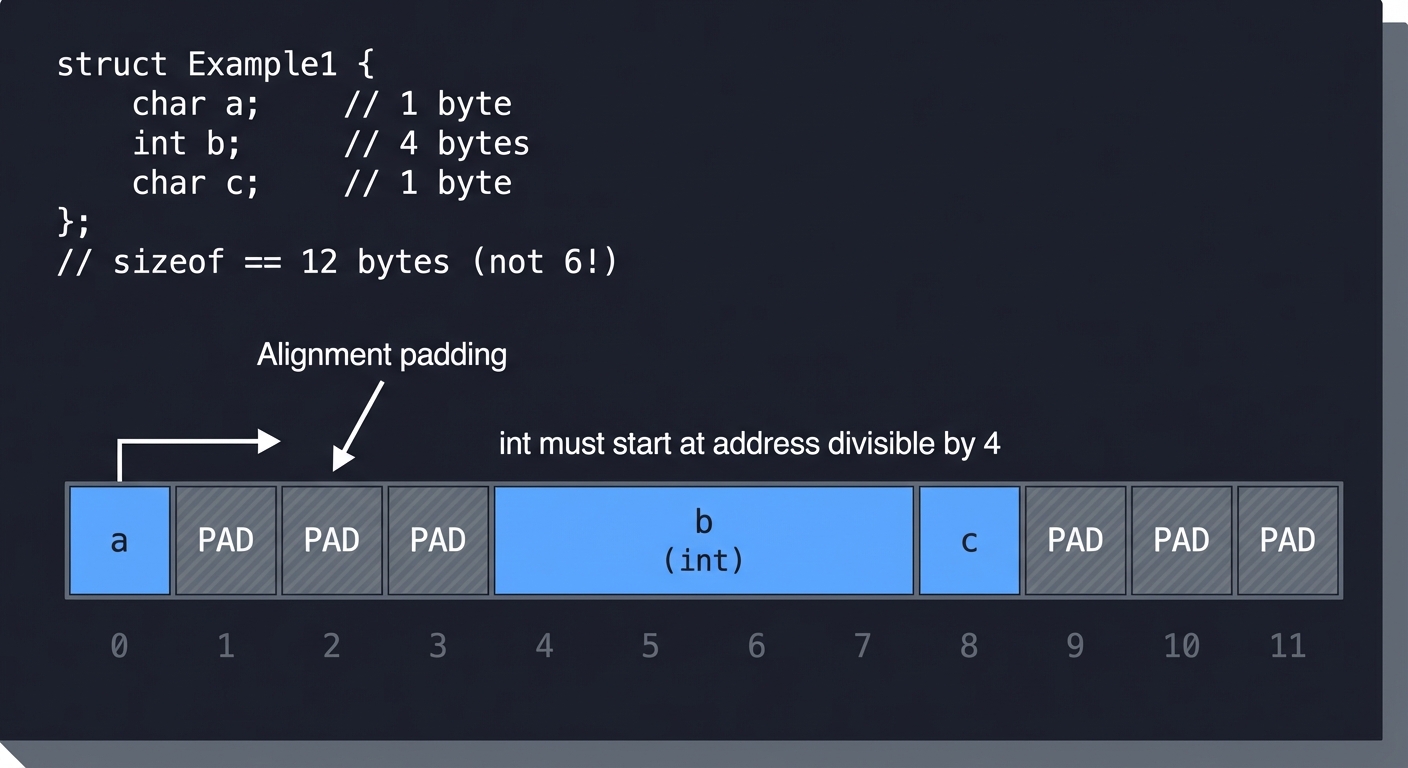This screenshot has height=768, width=1408.
Task: Select the PAD cell at byte 3
Action: (437, 540)
